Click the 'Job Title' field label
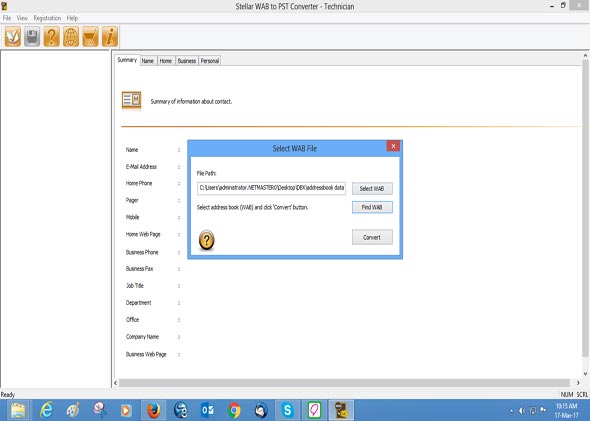The height and width of the screenshot is (421, 590). tap(135, 286)
